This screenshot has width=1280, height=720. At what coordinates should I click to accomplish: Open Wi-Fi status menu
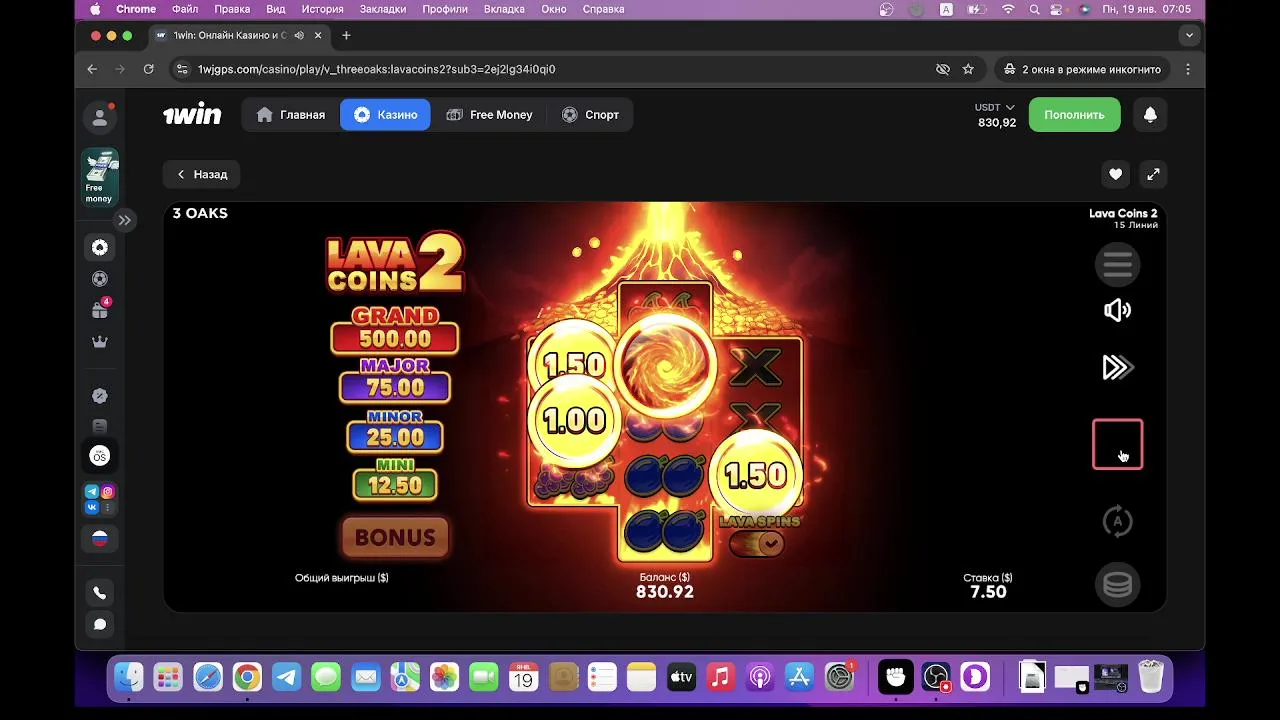coord(1008,9)
